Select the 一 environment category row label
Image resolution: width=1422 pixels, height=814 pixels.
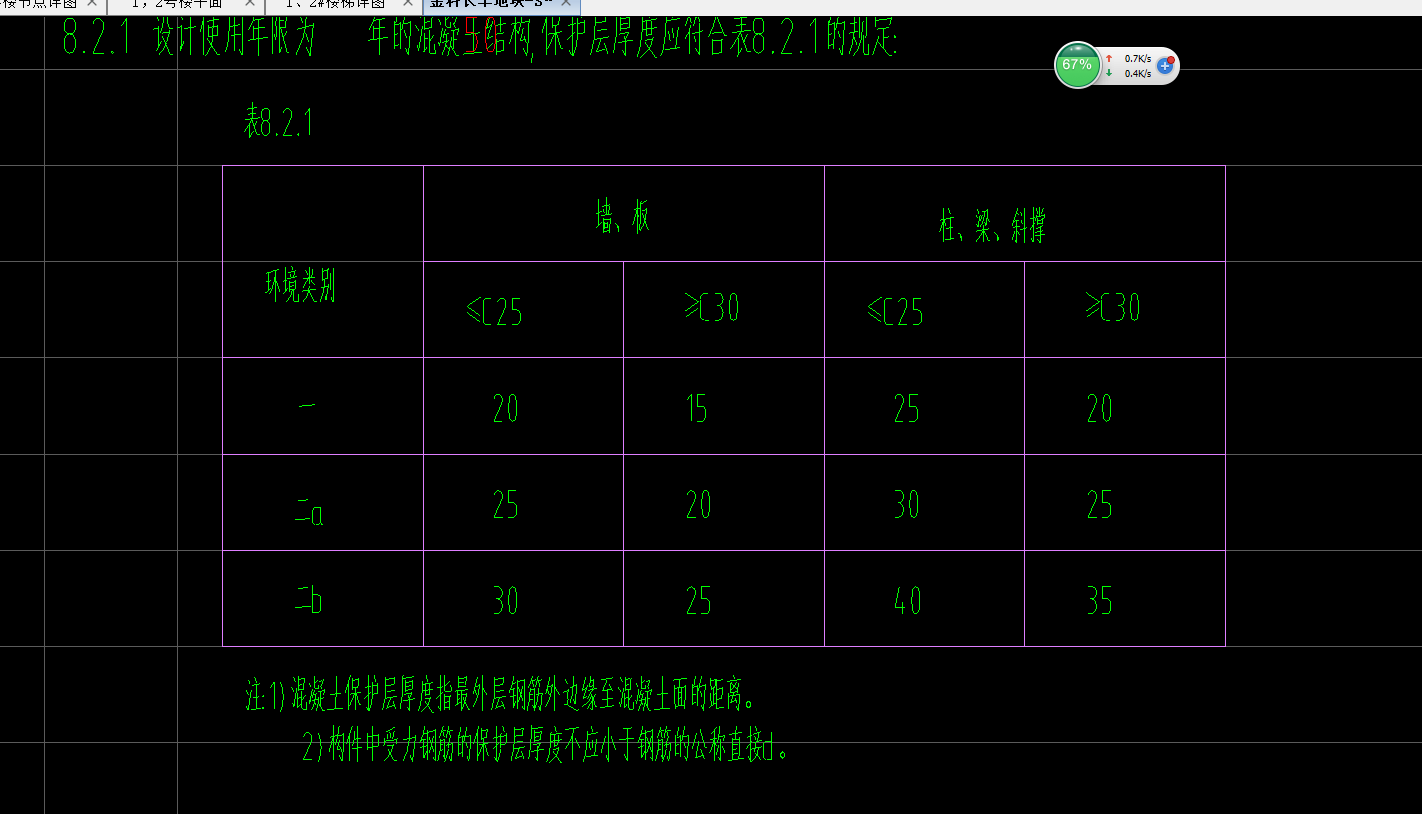(308, 406)
